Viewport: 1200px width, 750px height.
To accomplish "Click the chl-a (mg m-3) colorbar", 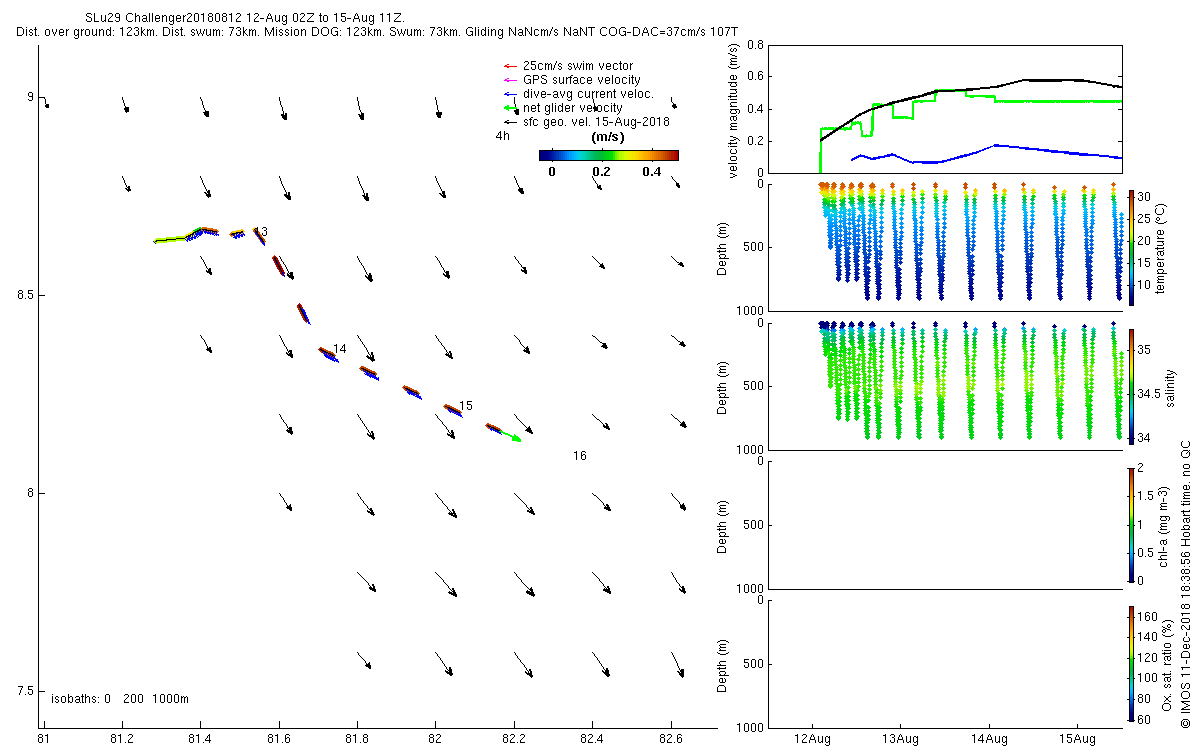I will 1131,524.
